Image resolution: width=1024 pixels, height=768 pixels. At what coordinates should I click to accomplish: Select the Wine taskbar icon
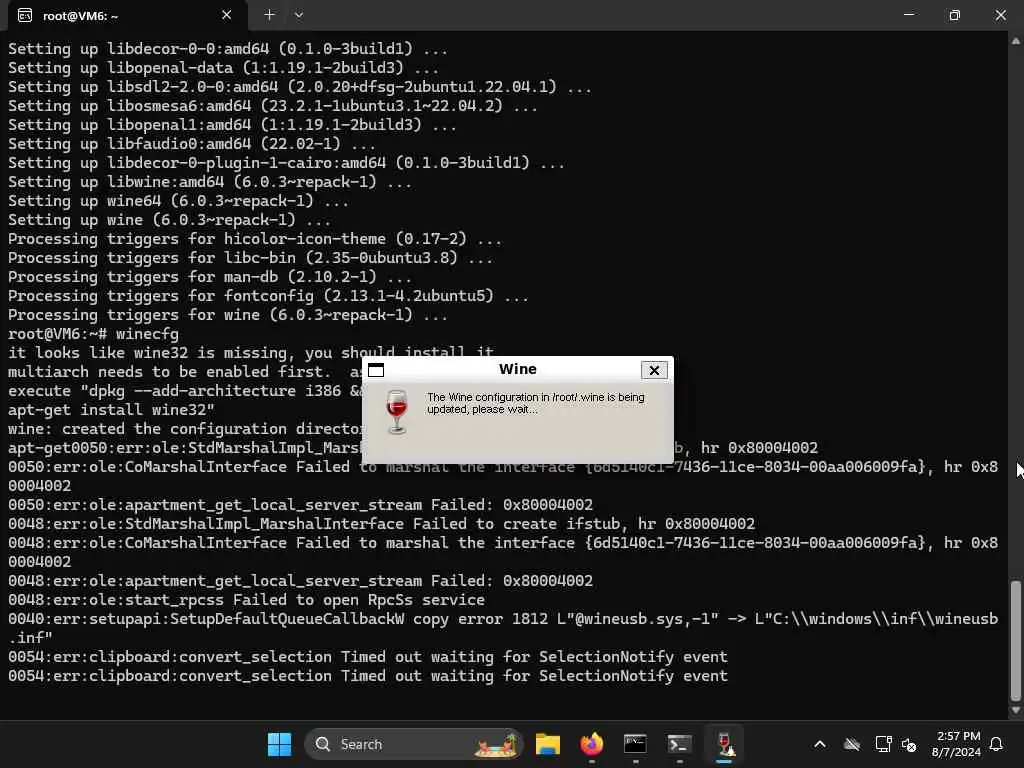724,744
